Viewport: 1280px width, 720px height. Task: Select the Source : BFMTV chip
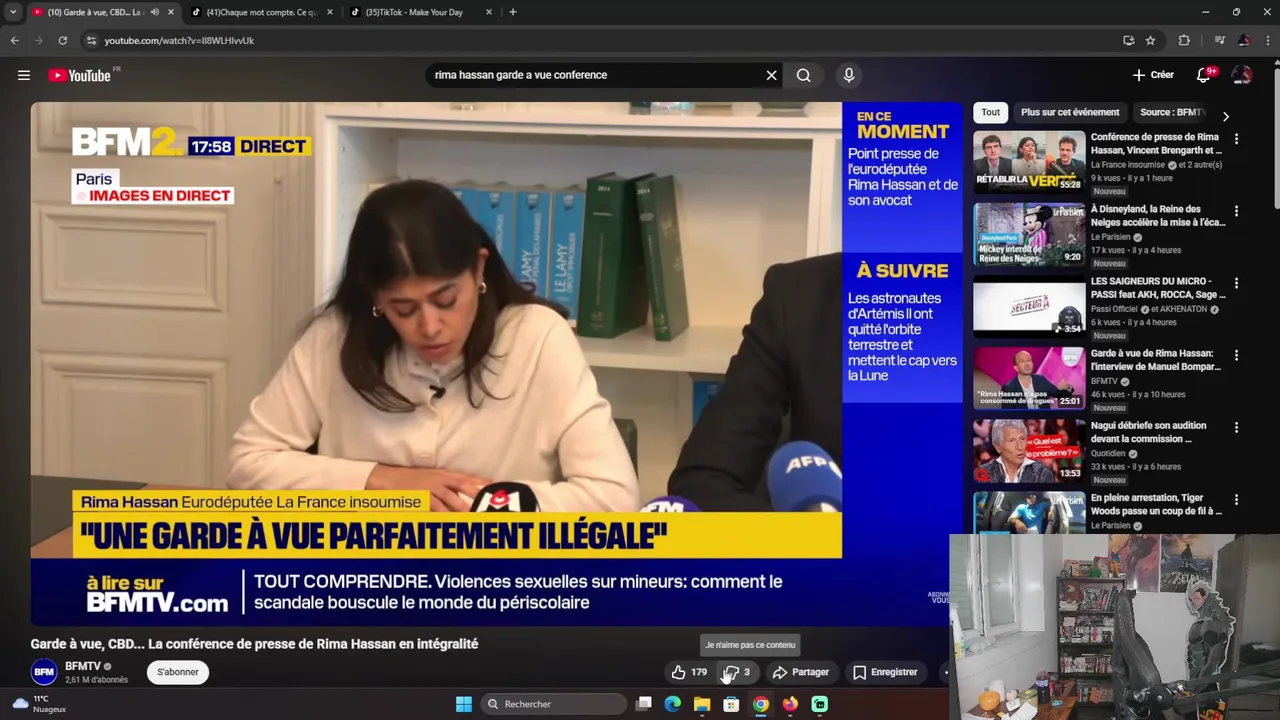1170,112
